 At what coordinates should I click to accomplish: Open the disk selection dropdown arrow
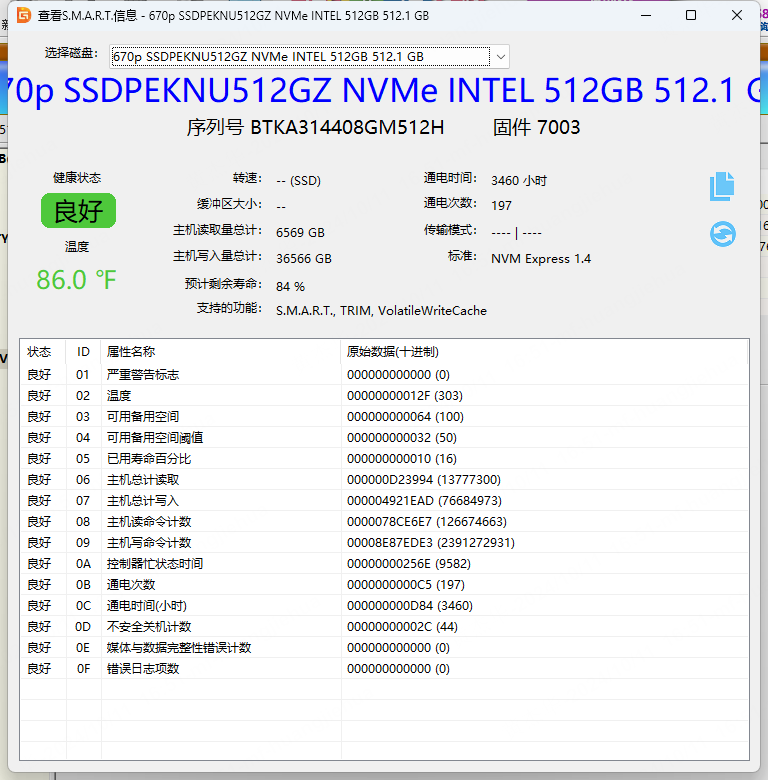[501, 57]
